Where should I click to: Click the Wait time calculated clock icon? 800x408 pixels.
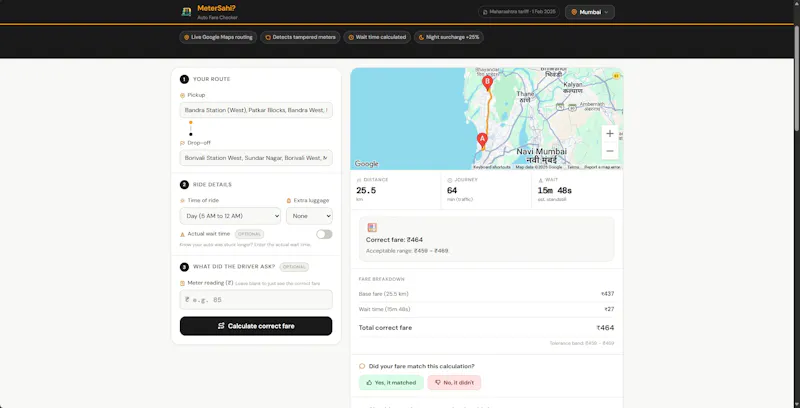pos(351,37)
